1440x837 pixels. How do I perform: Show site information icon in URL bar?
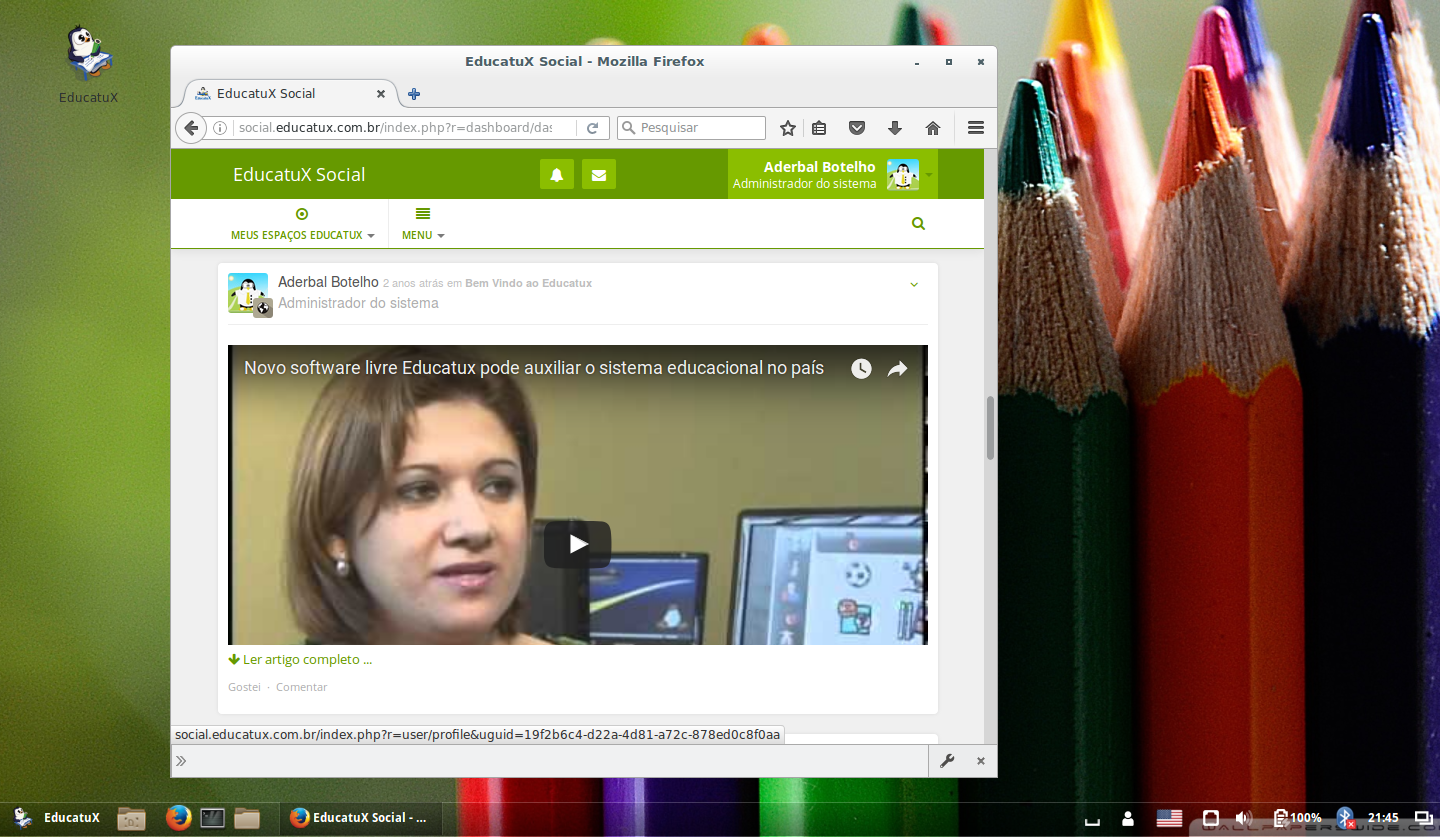[x=220, y=128]
